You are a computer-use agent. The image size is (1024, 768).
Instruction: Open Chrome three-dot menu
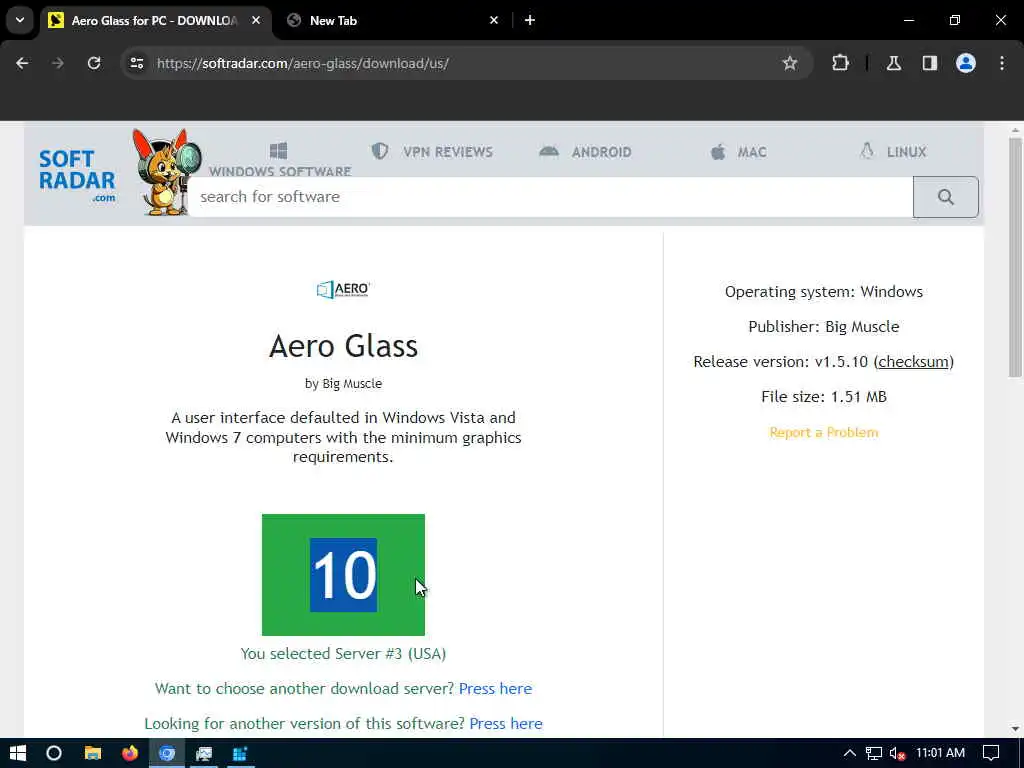[1002, 63]
